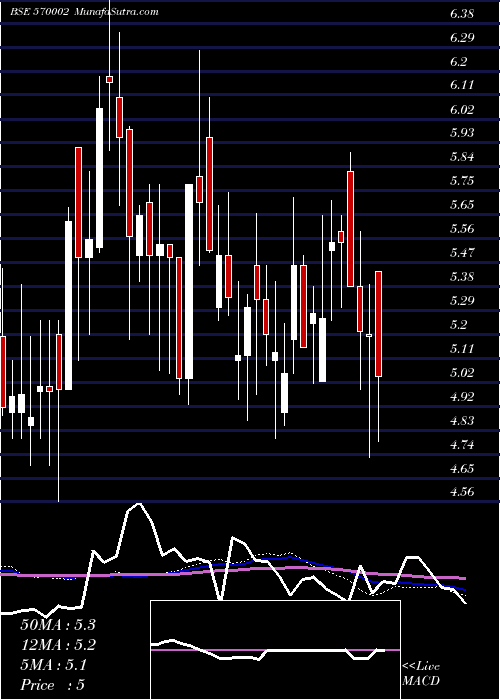The height and width of the screenshot is (700, 500).
Task: Click the 4.74 price axis label
Action: [462, 445]
